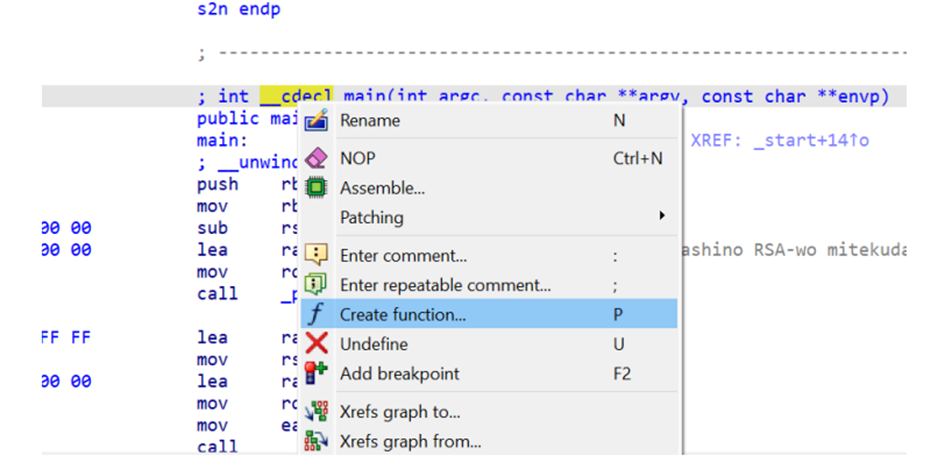Click the main: label
The width and height of the screenshot is (945, 470).
pyautogui.click(x=222, y=141)
